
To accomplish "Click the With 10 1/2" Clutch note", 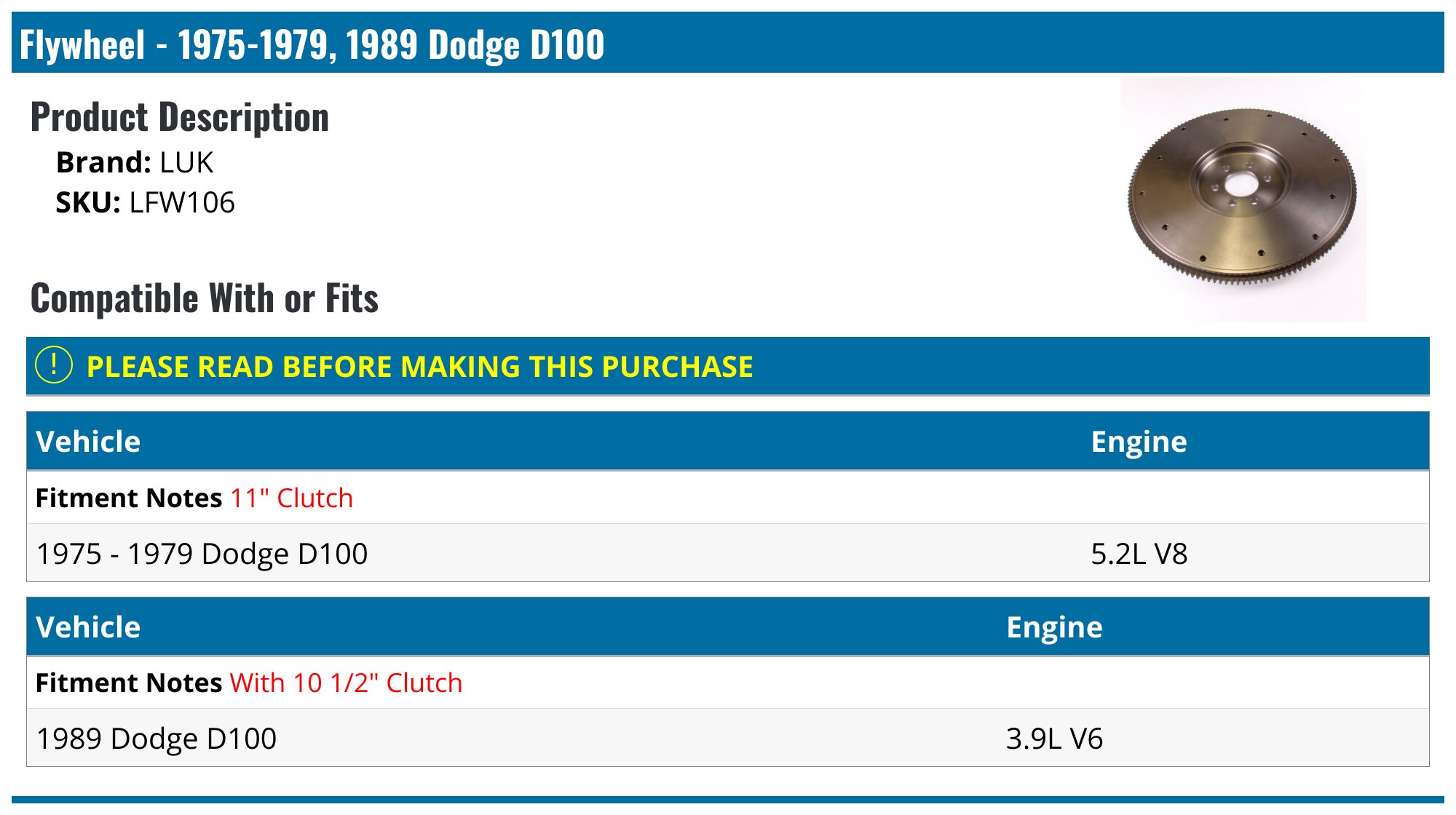I will coord(346,683).
